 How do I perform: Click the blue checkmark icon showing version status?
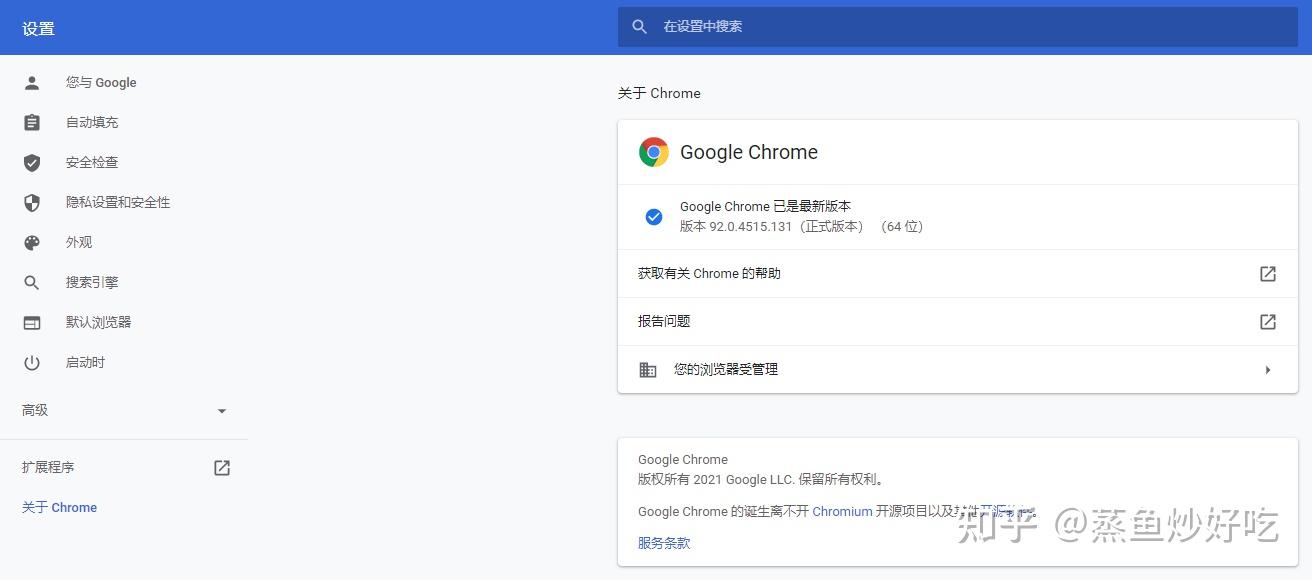coord(653,216)
